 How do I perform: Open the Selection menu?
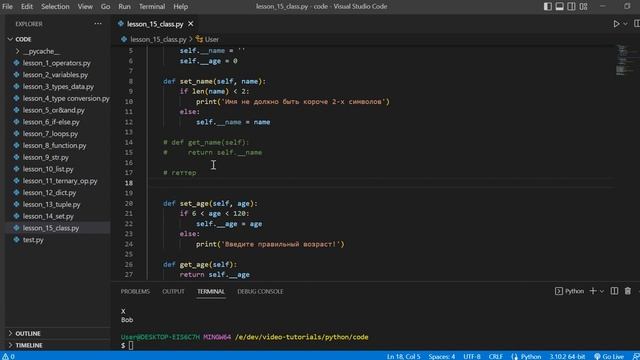click(x=55, y=7)
